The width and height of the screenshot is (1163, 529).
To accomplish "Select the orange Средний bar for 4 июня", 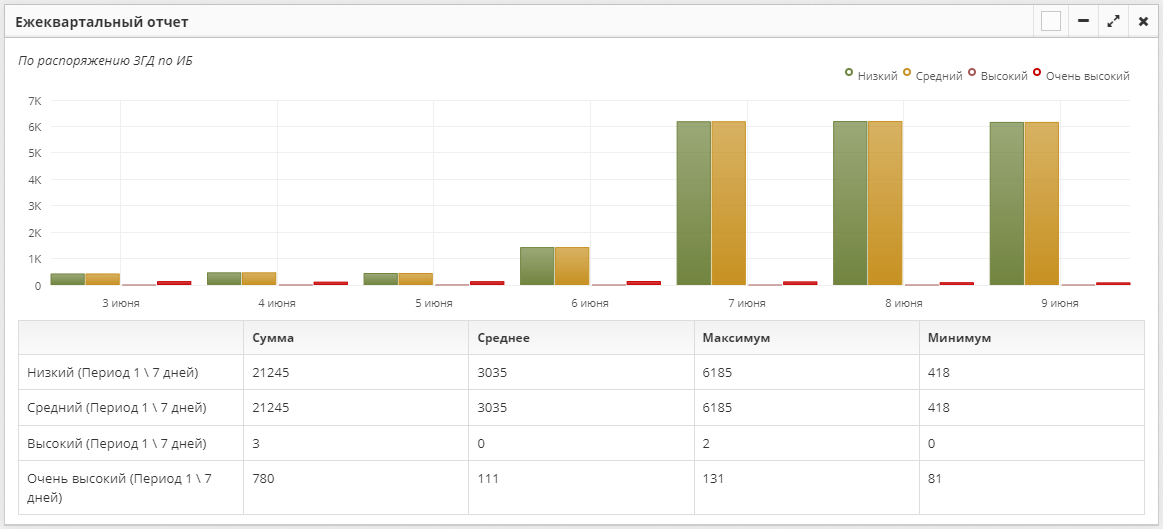I will point(259,279).
